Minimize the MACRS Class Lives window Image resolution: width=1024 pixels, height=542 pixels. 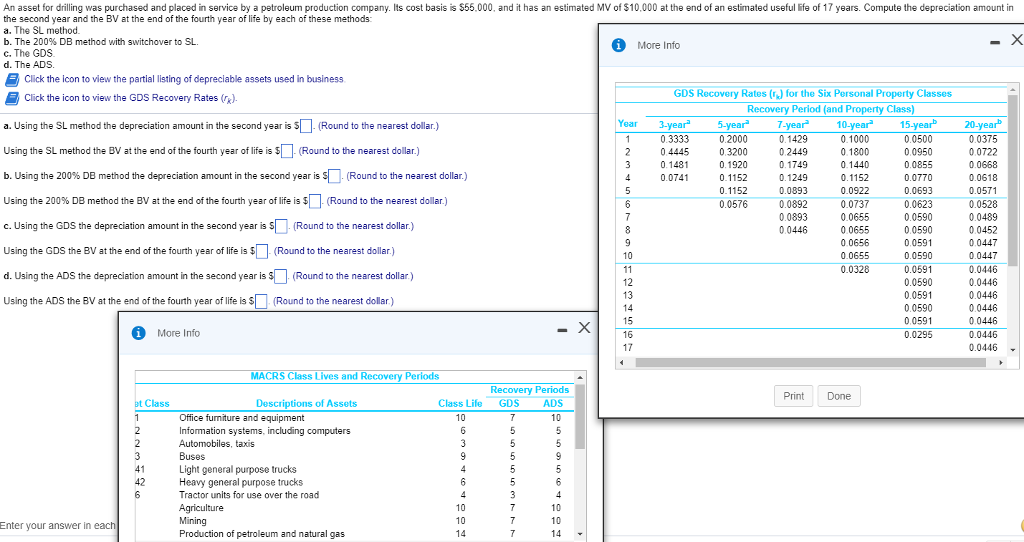tap(562, 330)
